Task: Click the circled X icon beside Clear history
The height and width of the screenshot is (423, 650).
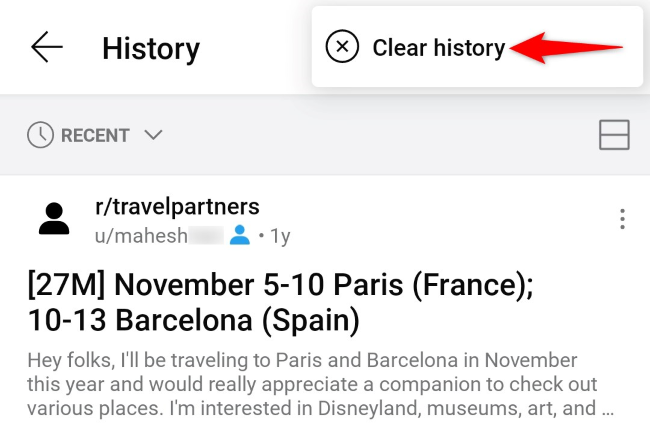Action: (x=342, y=47)
